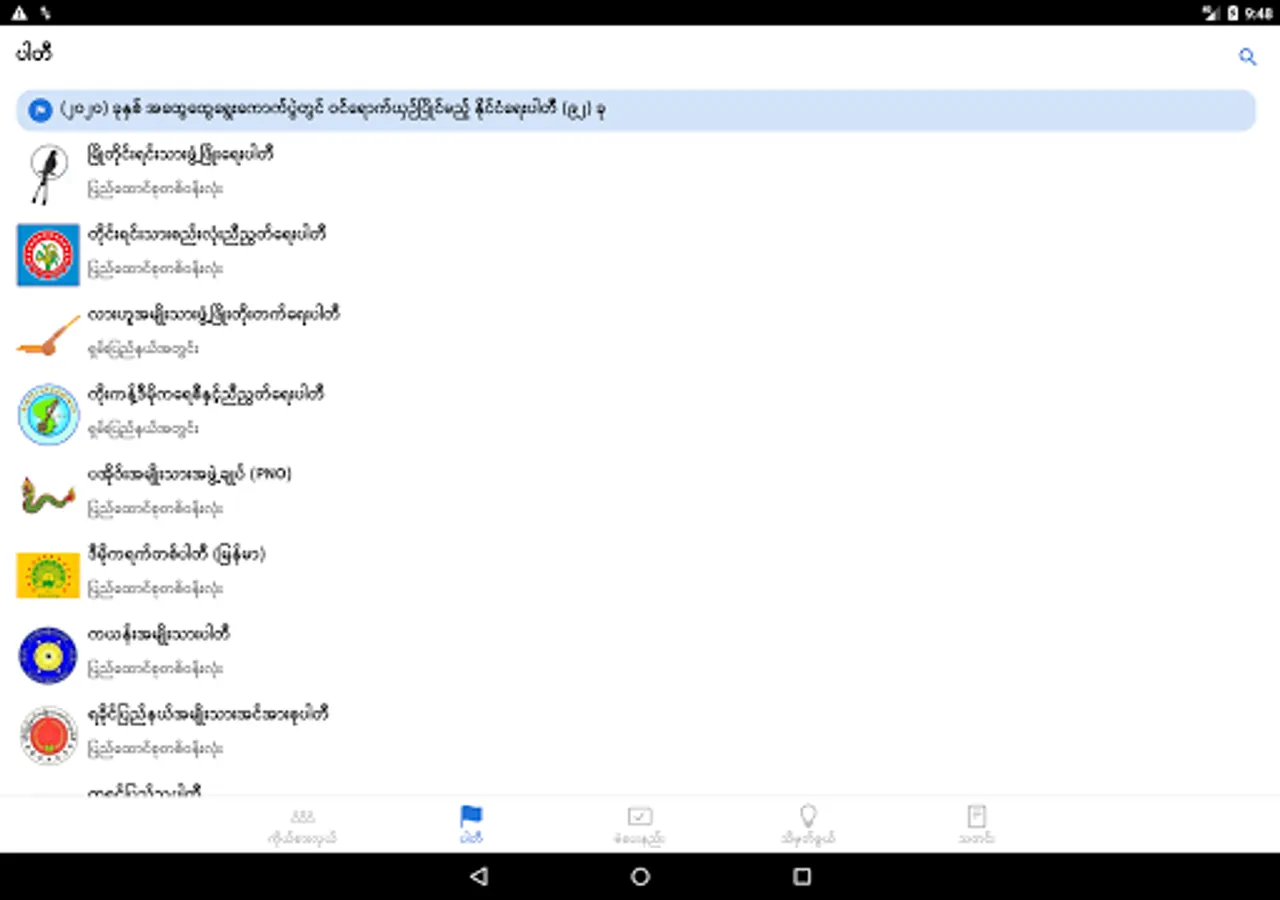Click Shan State subtitle under the Kokang party
The image size is (1280, 900).
pyautogui.click(x=143, y=428)
